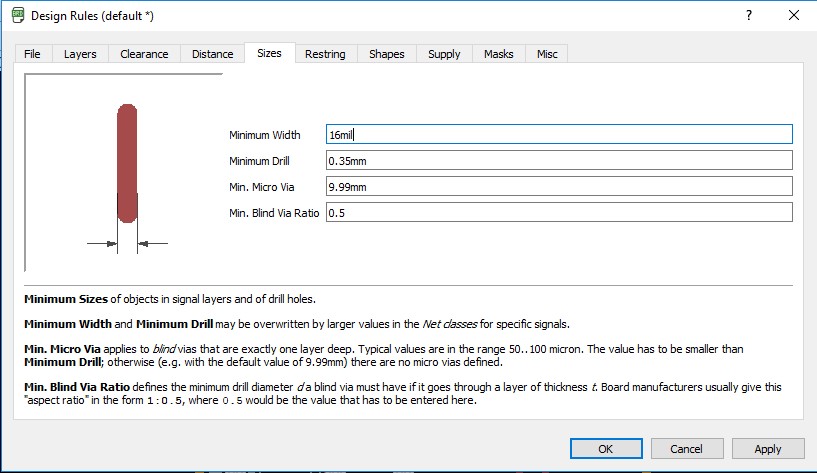The width and height of the screenshot is (817, 473).
Task: Click the 'Min. Micro Via' label
Action: coord(262,187)
